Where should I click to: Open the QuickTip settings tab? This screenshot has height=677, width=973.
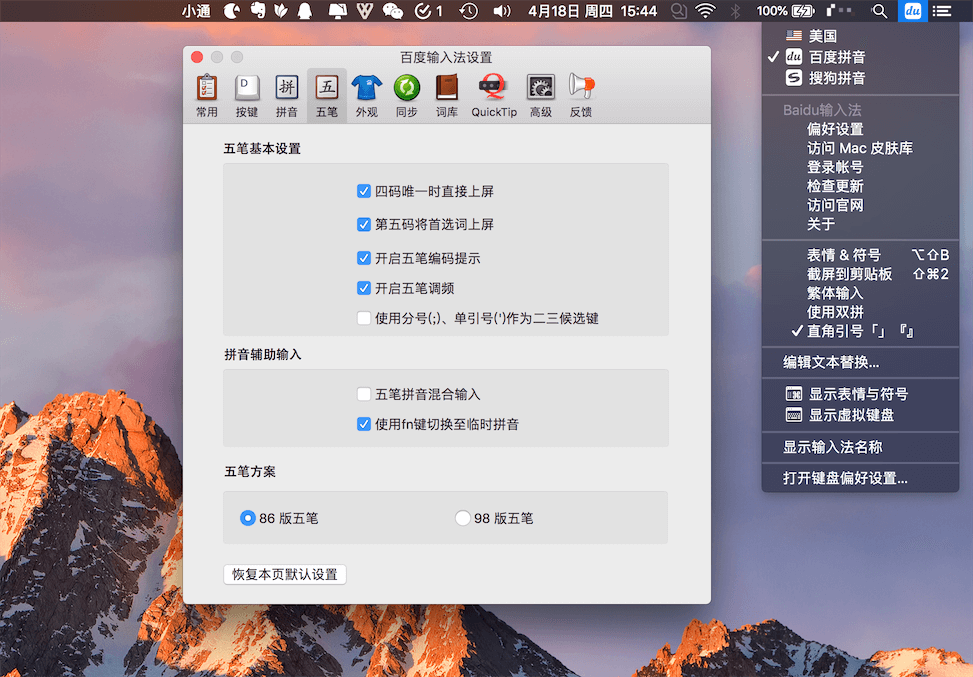(x=494, y=96)
